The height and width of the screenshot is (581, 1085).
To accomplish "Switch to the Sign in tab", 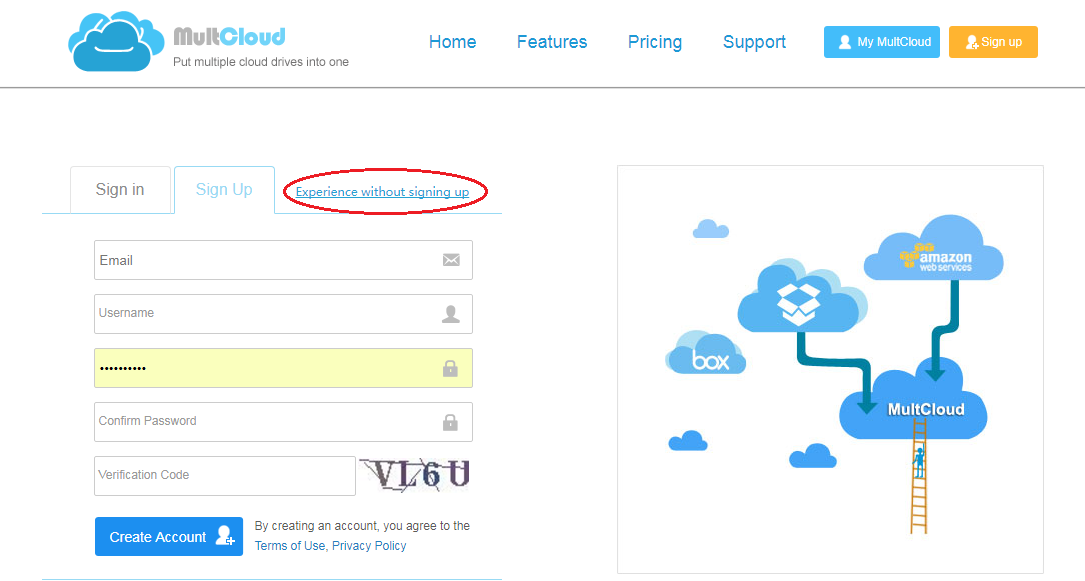I will (x=120, y=190).
